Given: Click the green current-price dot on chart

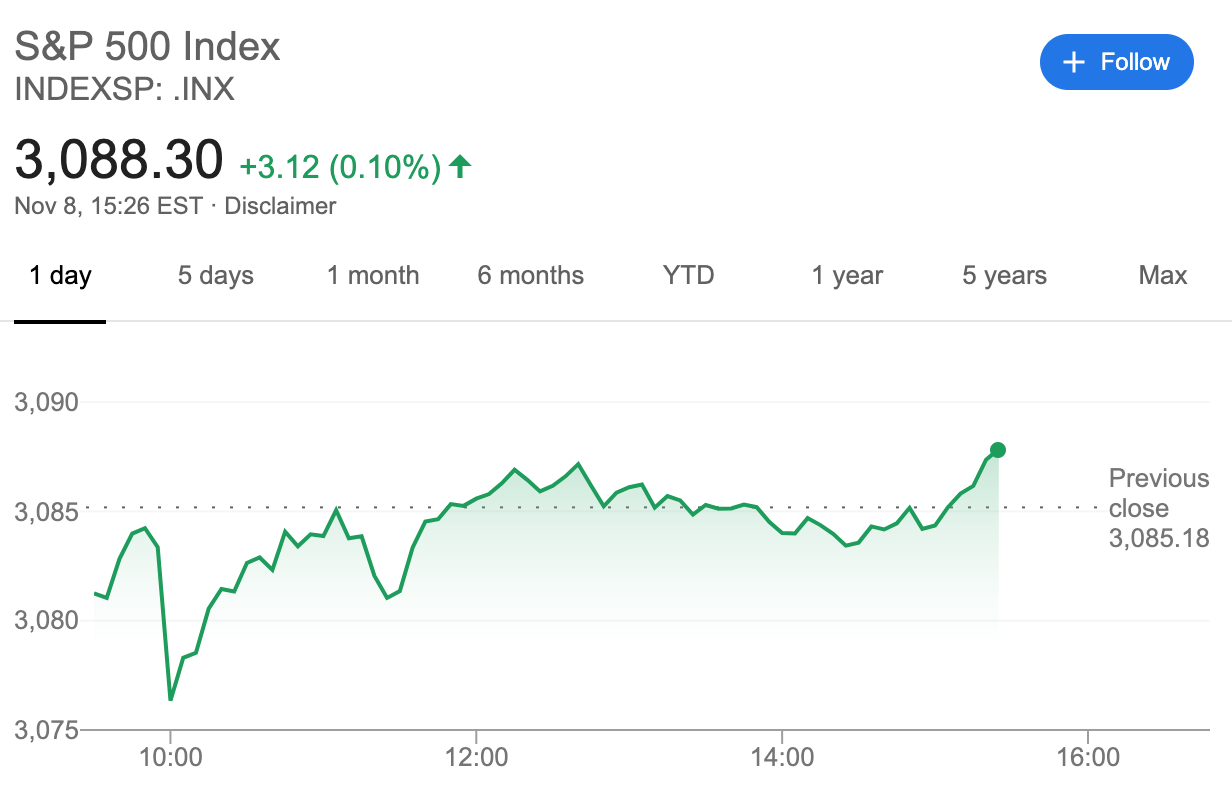Looking at the screenshot, I should [997, 450].
